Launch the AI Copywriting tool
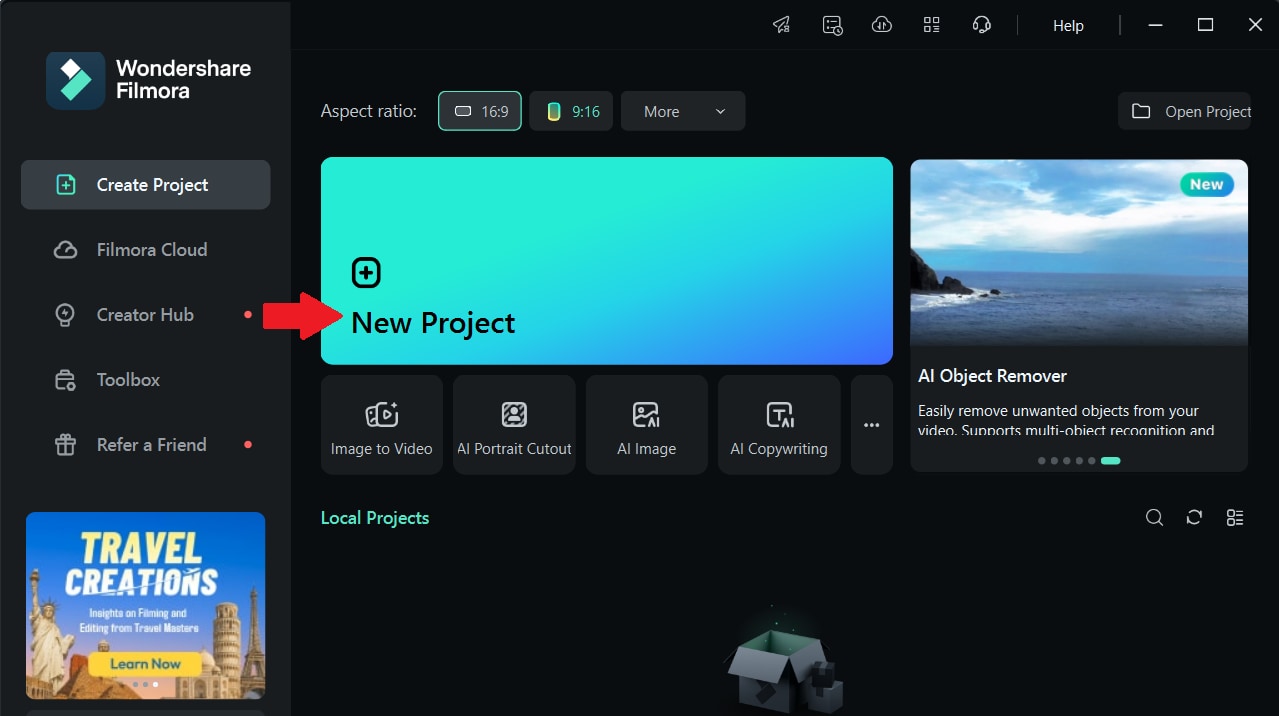This screenshot has height=716, width=1279. [x=779, y=425]
